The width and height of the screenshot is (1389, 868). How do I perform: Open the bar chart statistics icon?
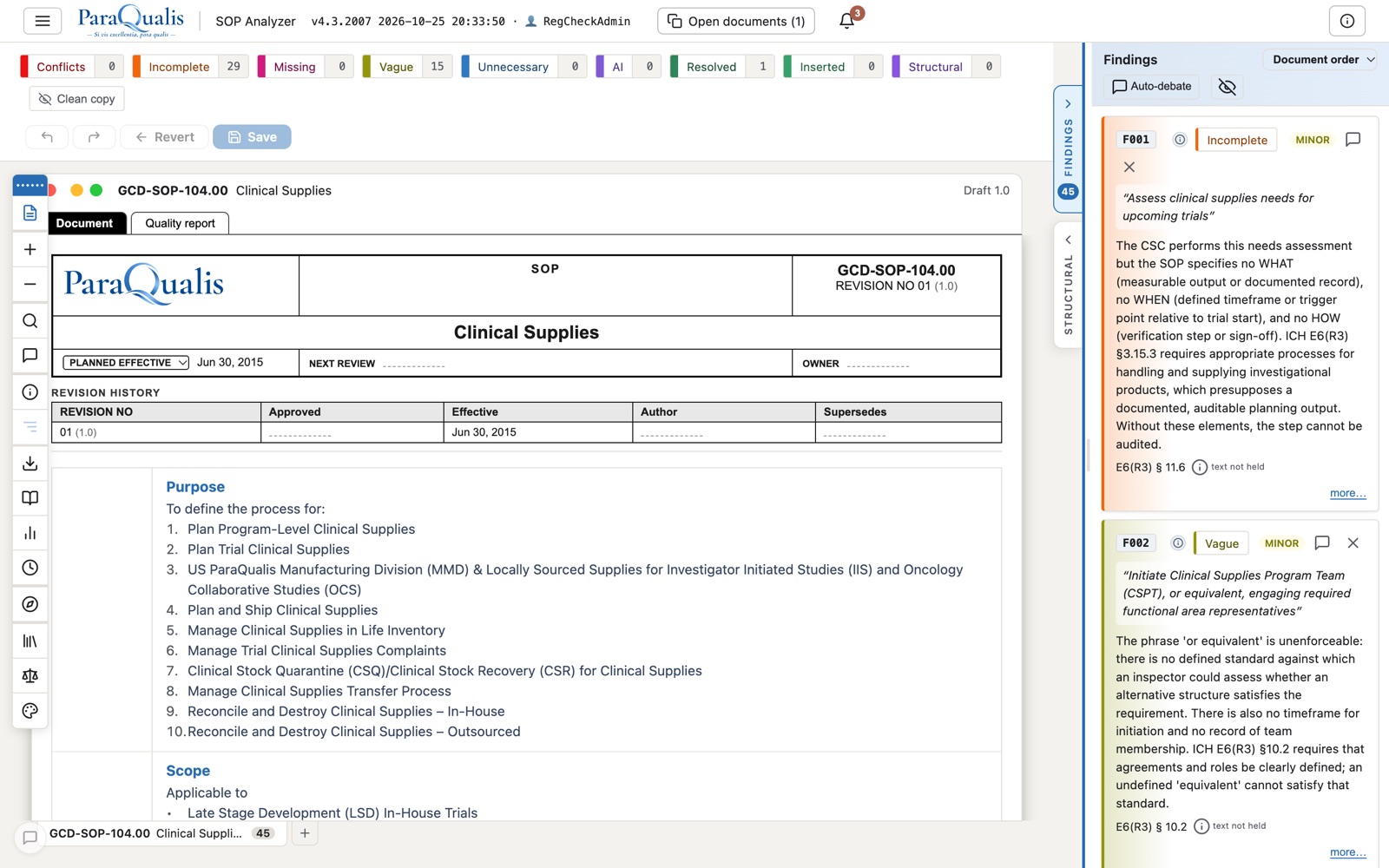tap(30, 533)
